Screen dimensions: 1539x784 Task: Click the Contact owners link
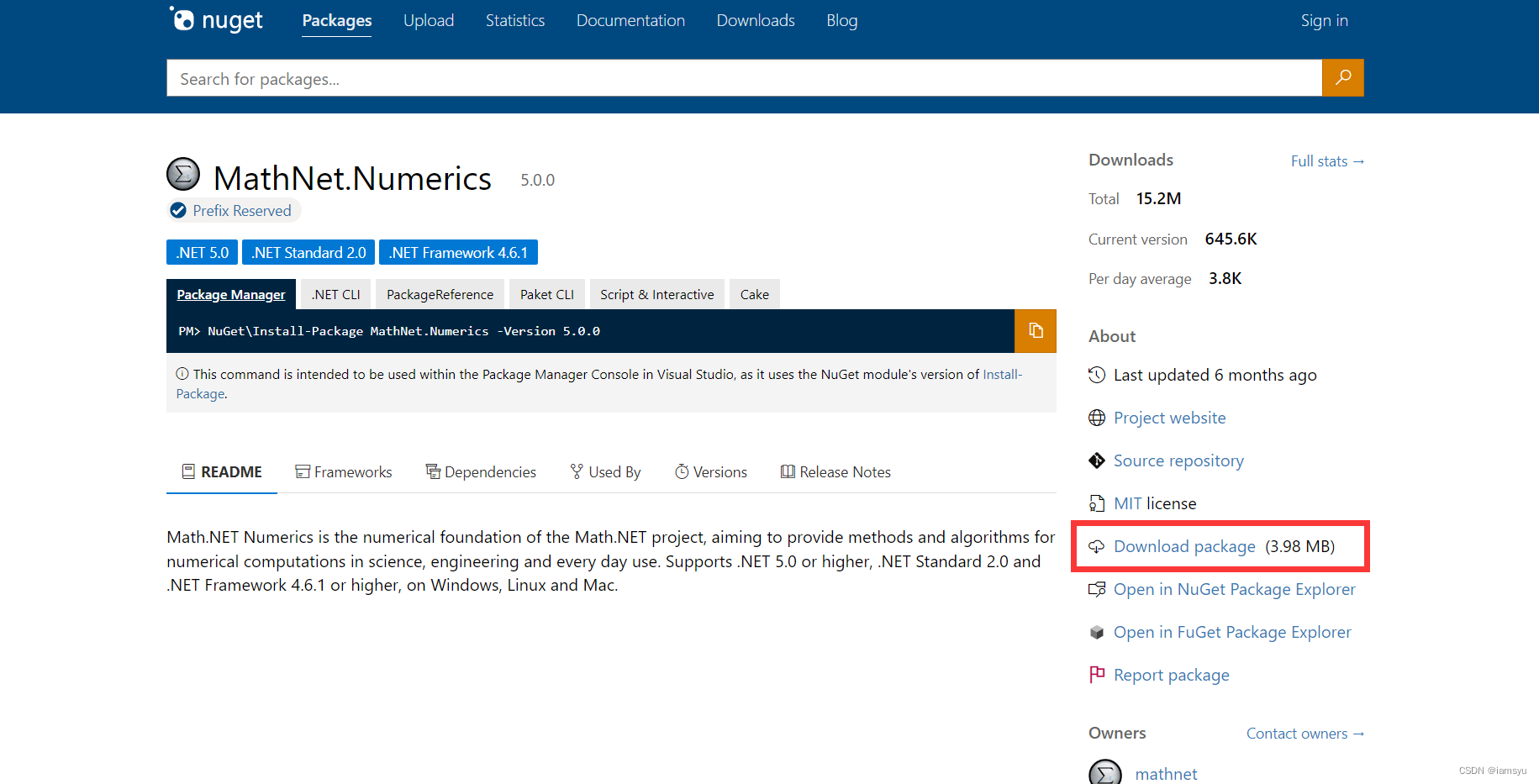pyautogui.click(x=1304, y=734)
